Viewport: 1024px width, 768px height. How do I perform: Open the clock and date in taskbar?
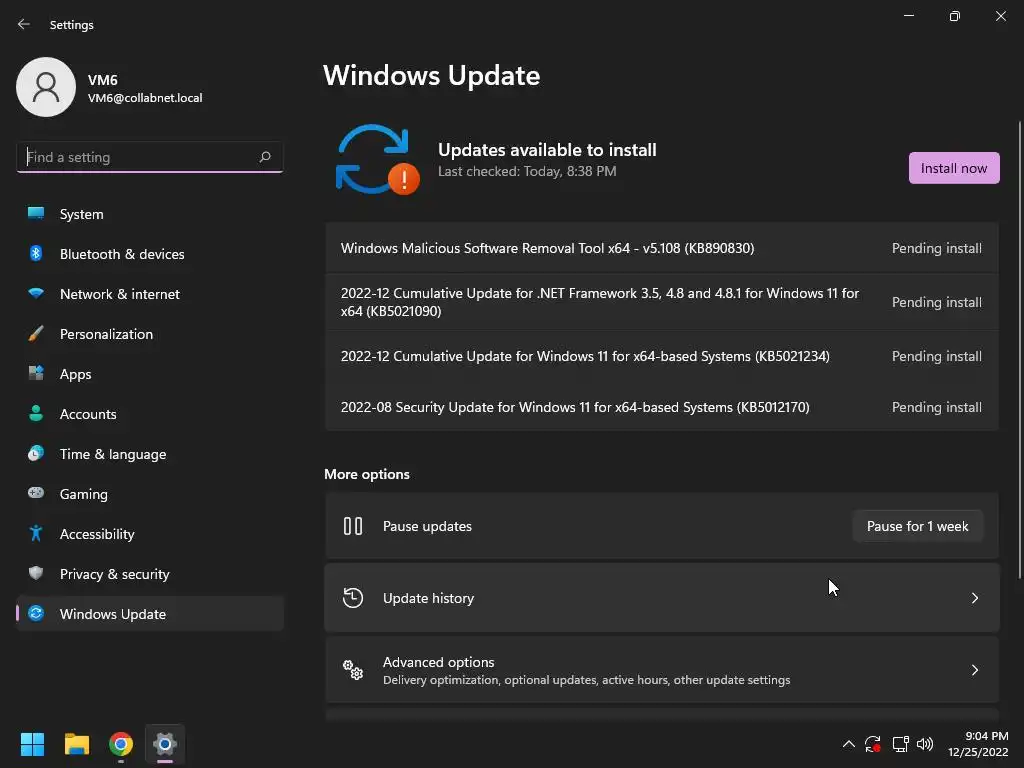(978, 744)
